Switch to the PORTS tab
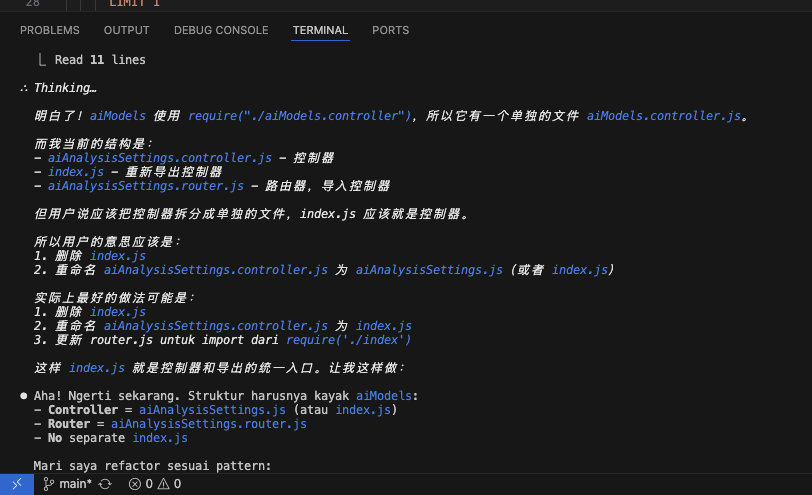The height and width of the screenshot is (495, 812). point(390,31)
